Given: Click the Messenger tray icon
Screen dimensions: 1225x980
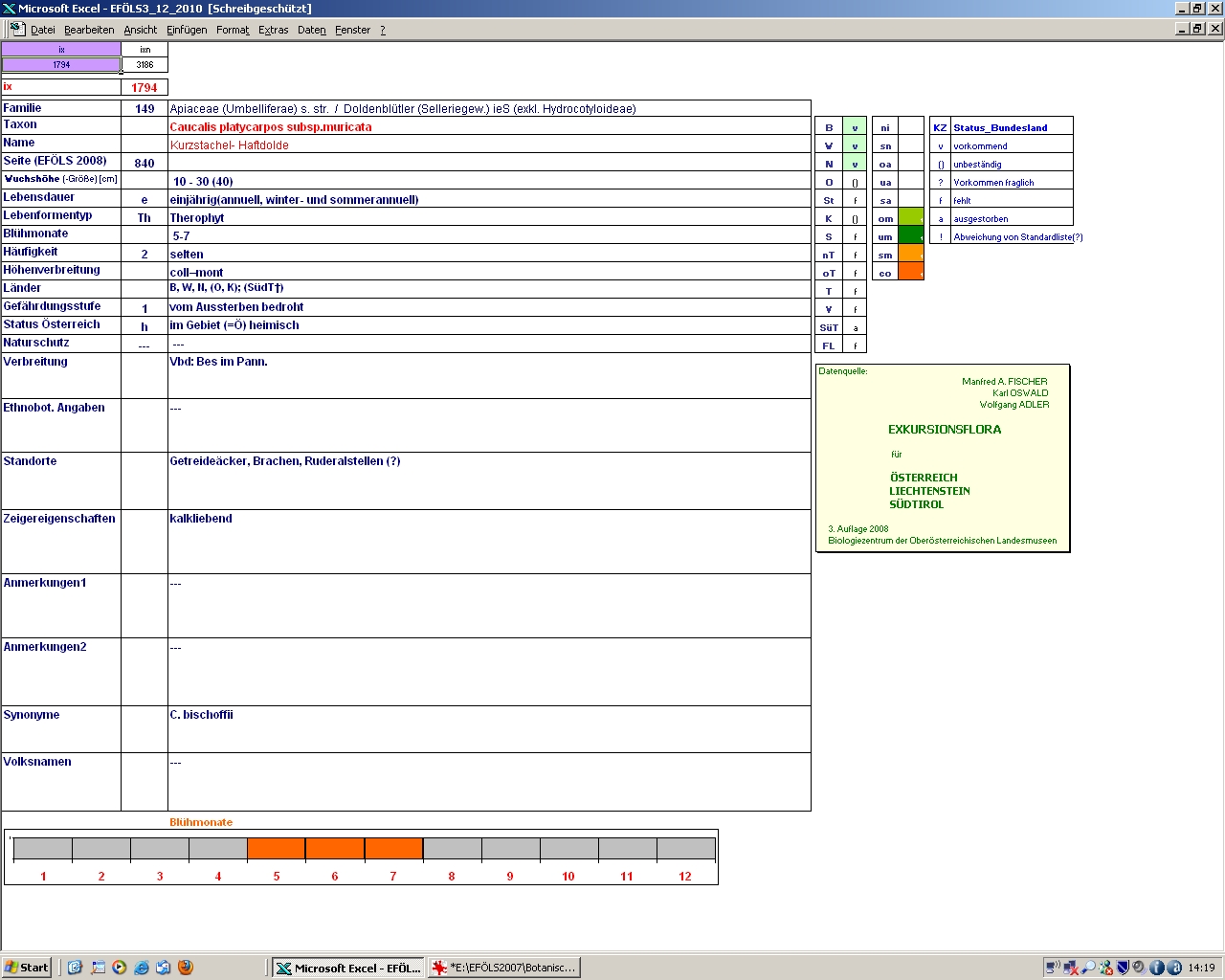Looking at the screenshot, I should pos(1105,968).
